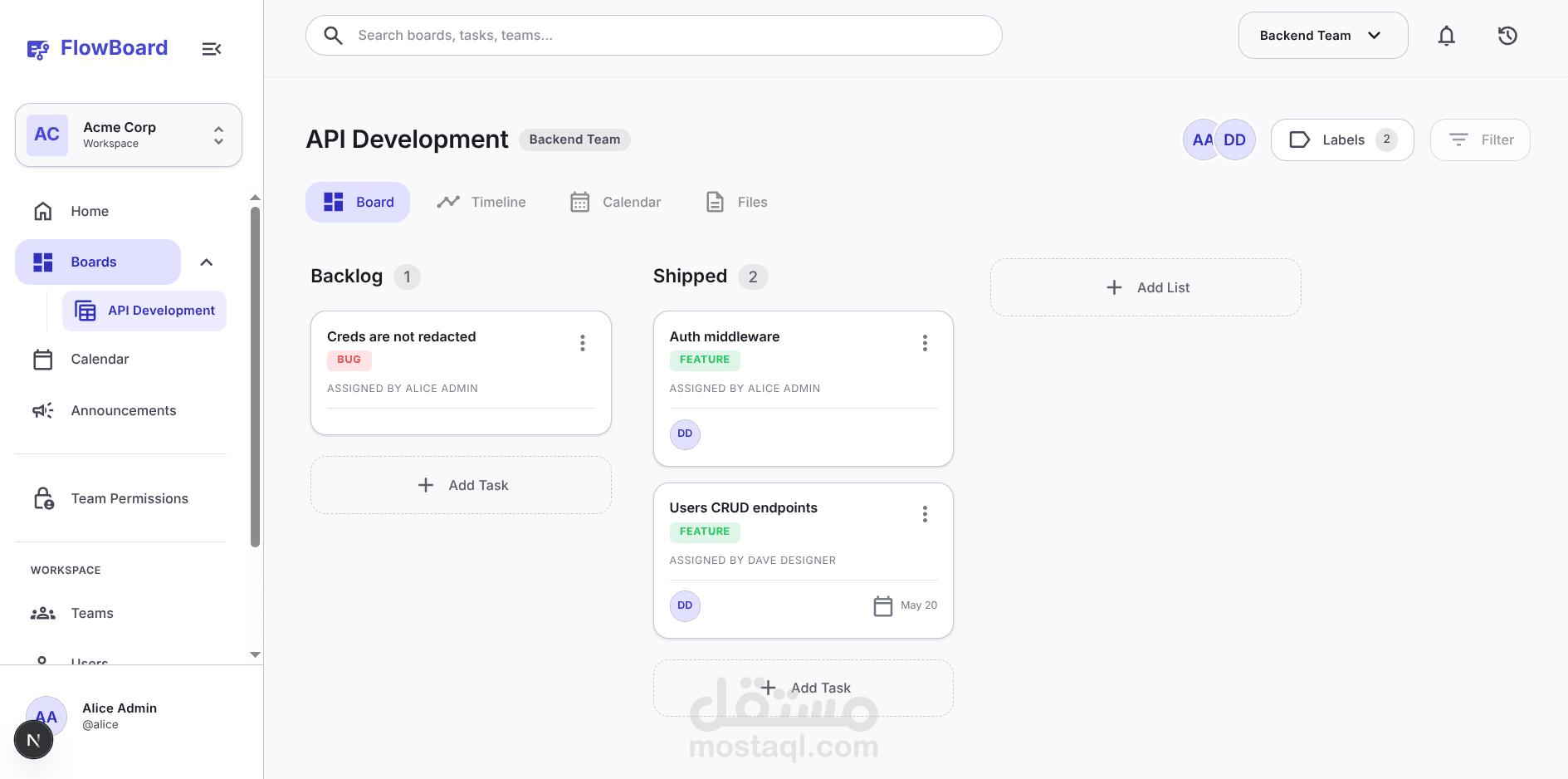
Task: Open options menu for Creds are not redacted
Action: click(583, 343)
